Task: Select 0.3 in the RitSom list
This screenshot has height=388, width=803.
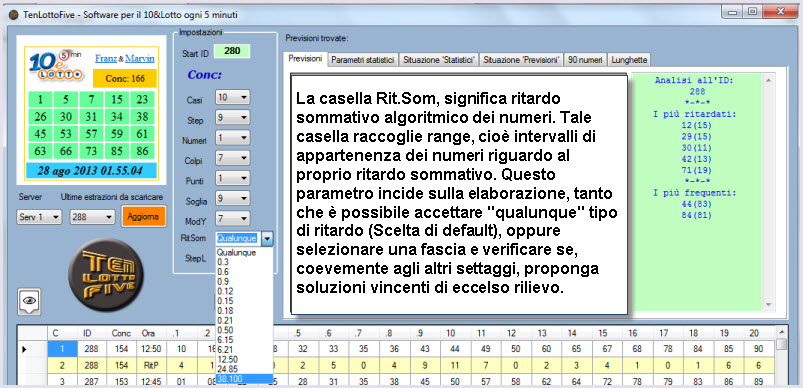Action: coord(244,261)
